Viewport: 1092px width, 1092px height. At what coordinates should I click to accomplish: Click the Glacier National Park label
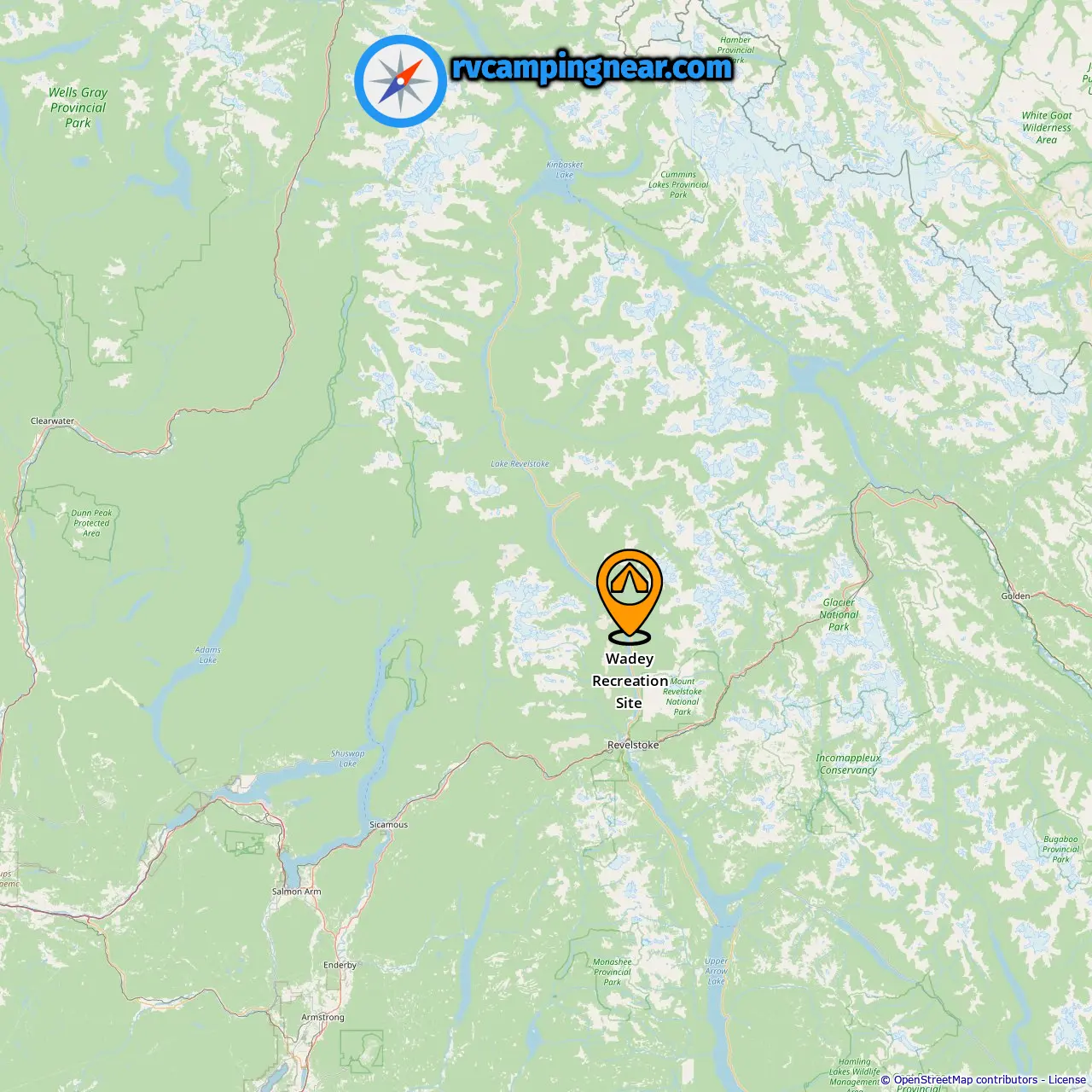(x=839, y=614)
